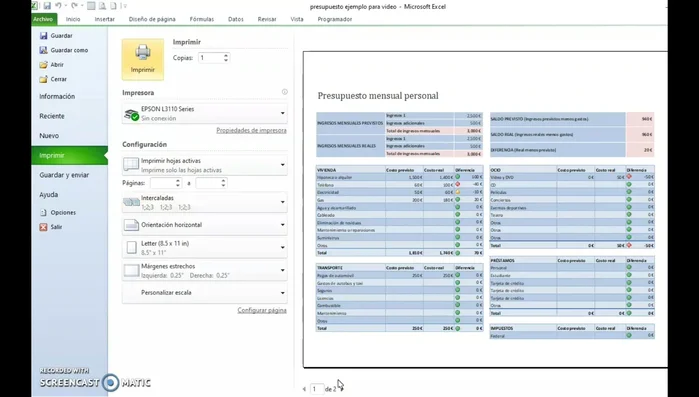
Task: Click the horizontal orientation page icon
Action: [x=131, y=225]
